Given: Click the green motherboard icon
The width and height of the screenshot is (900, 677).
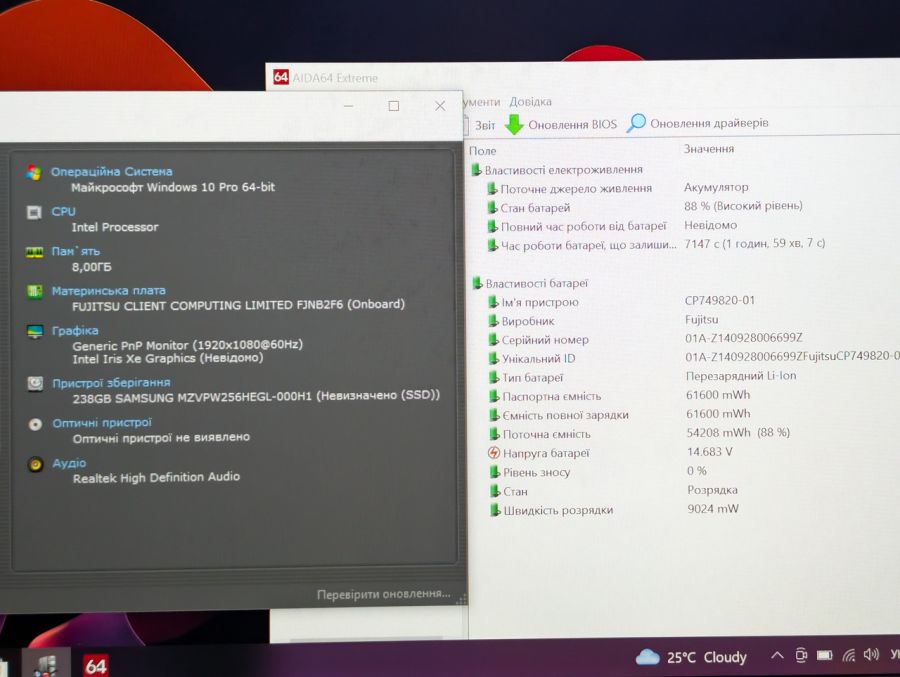Looking at the screenshot, I should [x=35, y=292].
